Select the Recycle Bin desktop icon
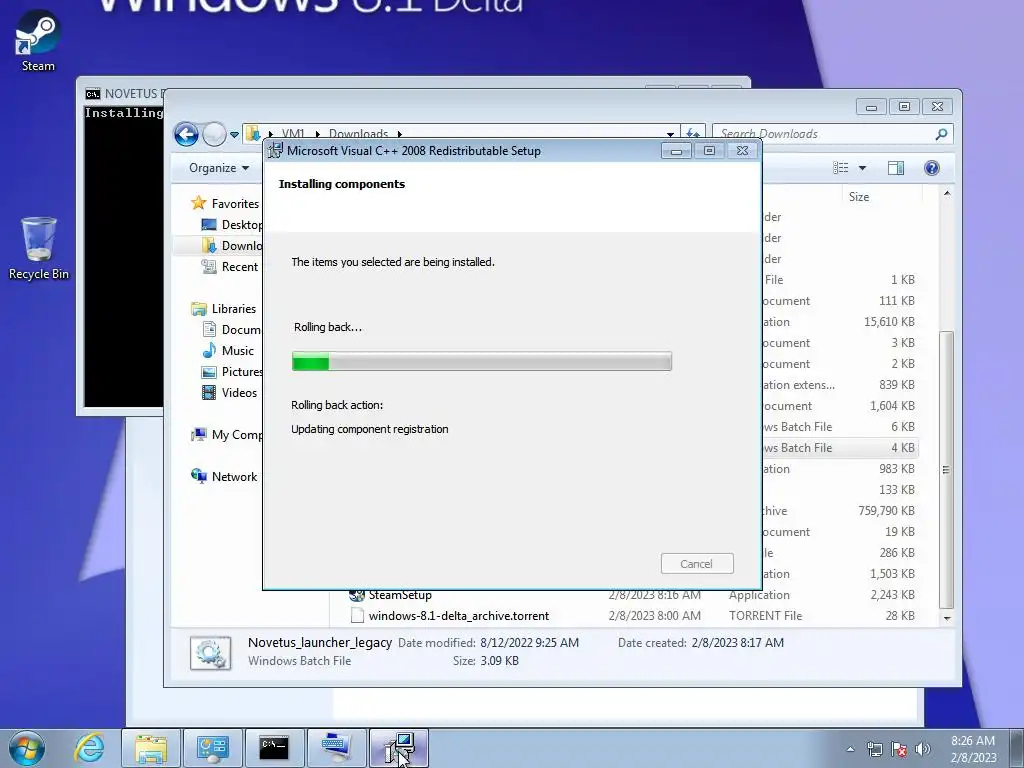 pos(39,248)
